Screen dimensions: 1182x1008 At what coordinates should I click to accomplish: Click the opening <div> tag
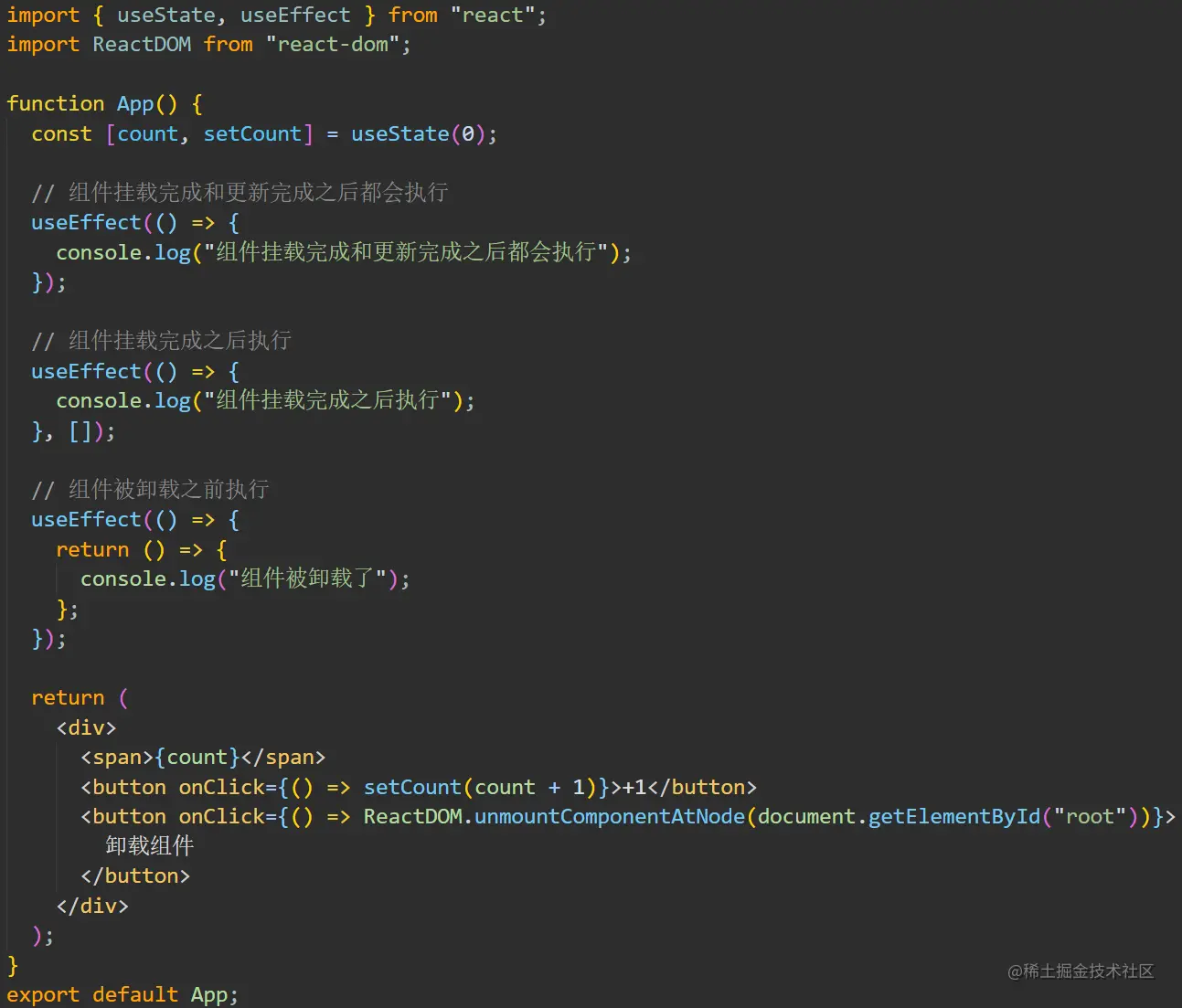click(x=86, y=727)
